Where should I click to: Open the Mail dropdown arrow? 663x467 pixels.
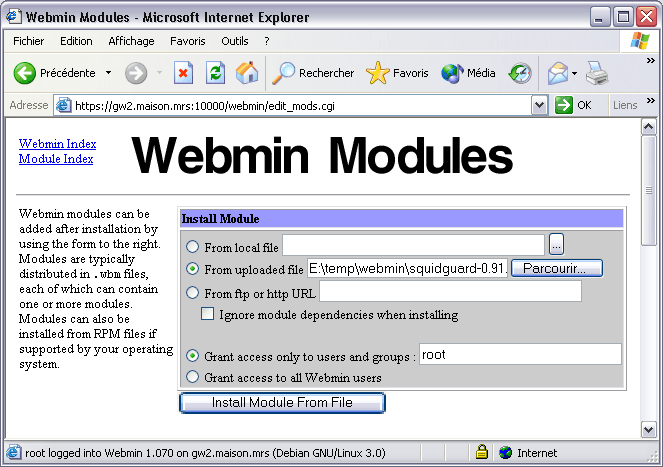pos(574,73)
